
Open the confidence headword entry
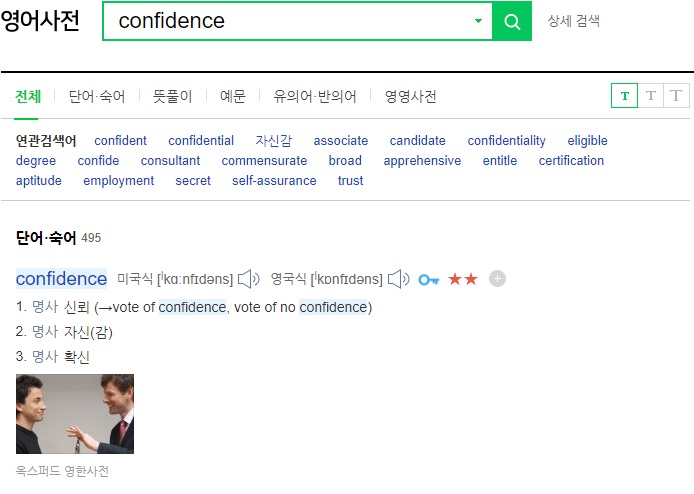click(61, 279)
